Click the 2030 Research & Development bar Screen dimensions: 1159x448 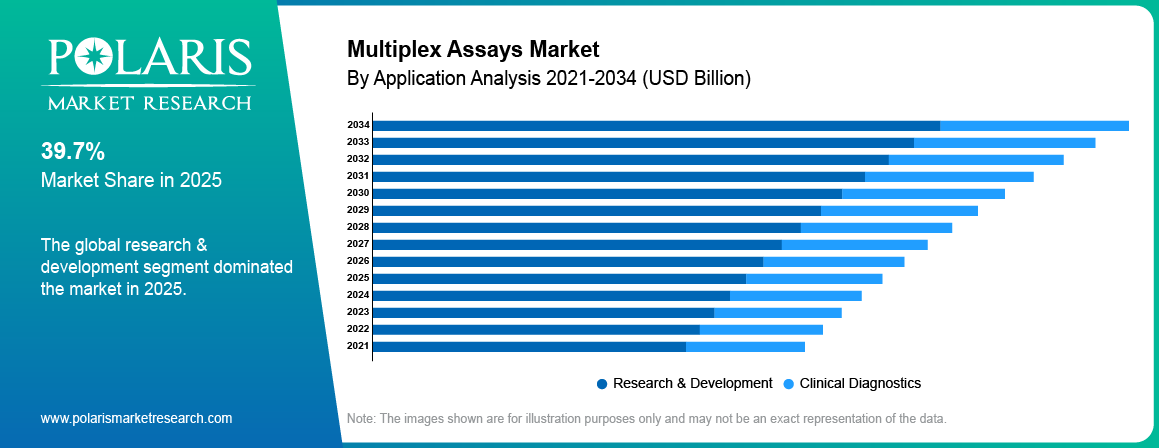click(608, 194)
